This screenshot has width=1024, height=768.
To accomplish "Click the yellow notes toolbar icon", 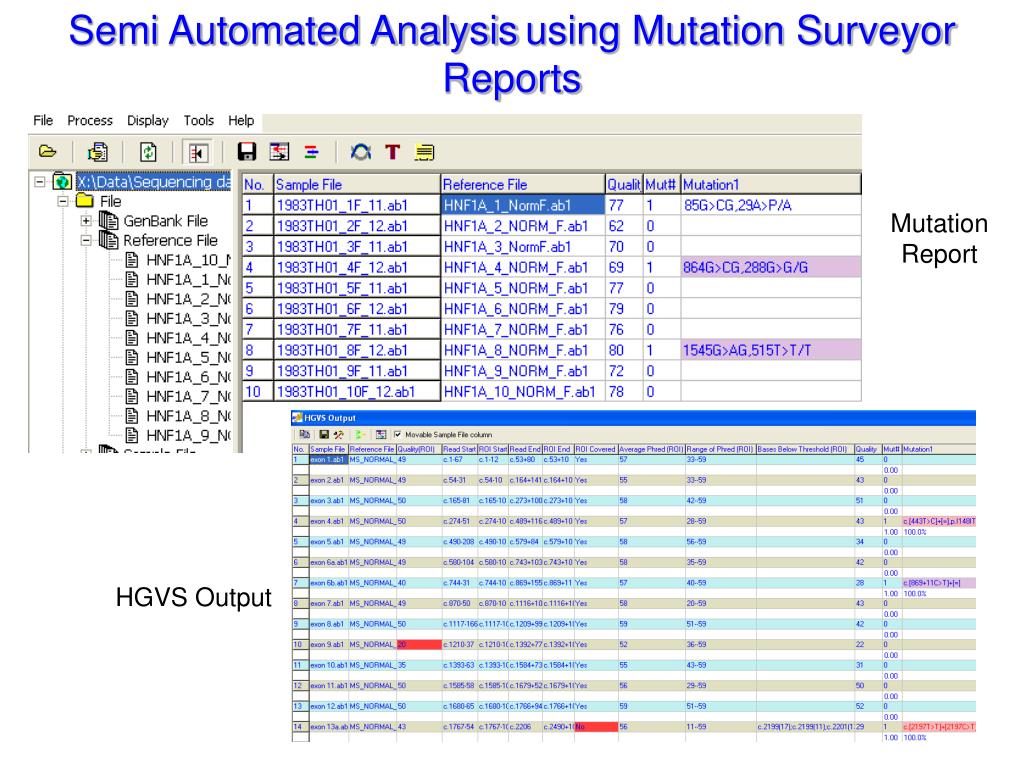I will coord(424,153).
